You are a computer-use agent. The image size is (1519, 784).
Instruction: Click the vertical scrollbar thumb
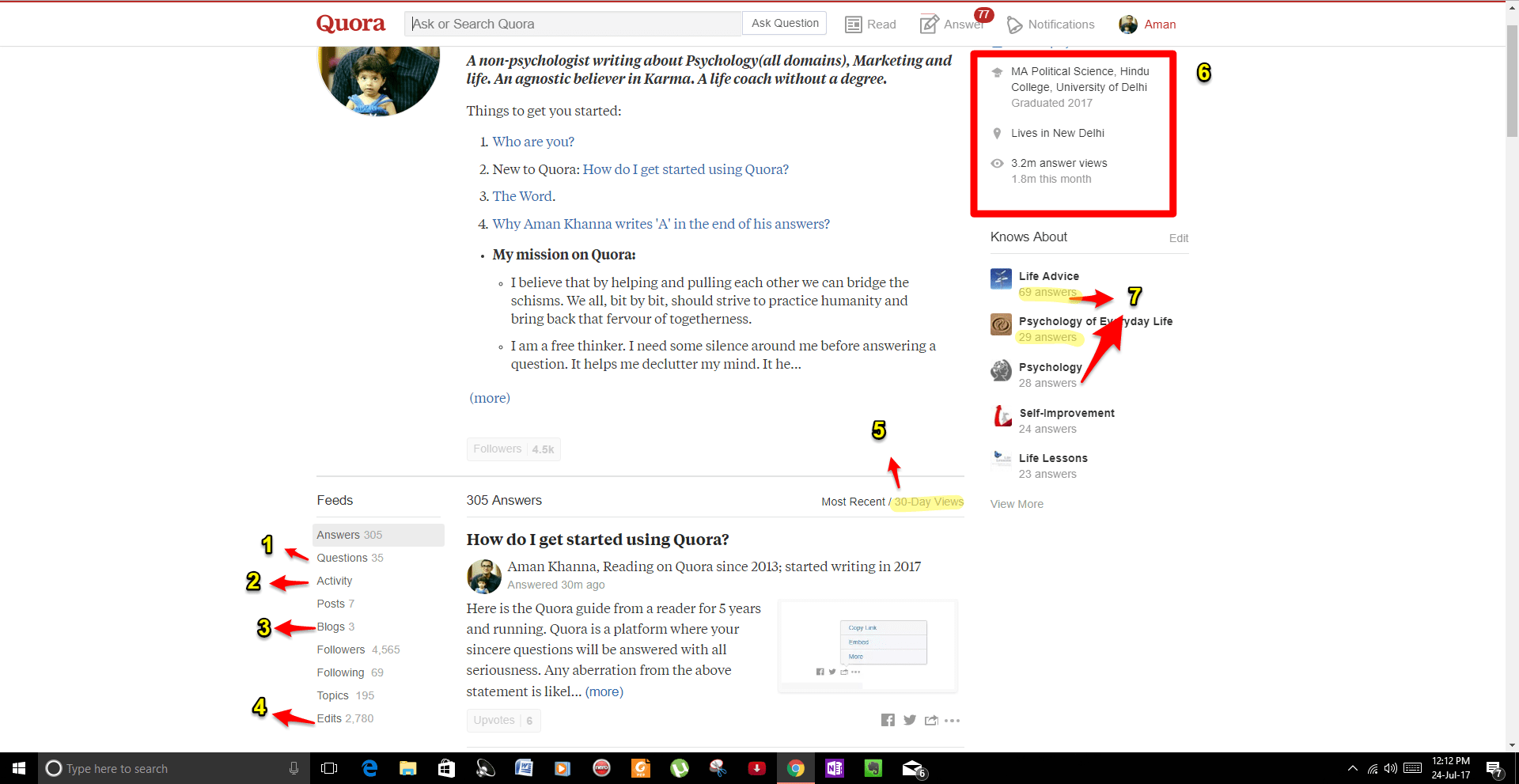(1512, 81)
